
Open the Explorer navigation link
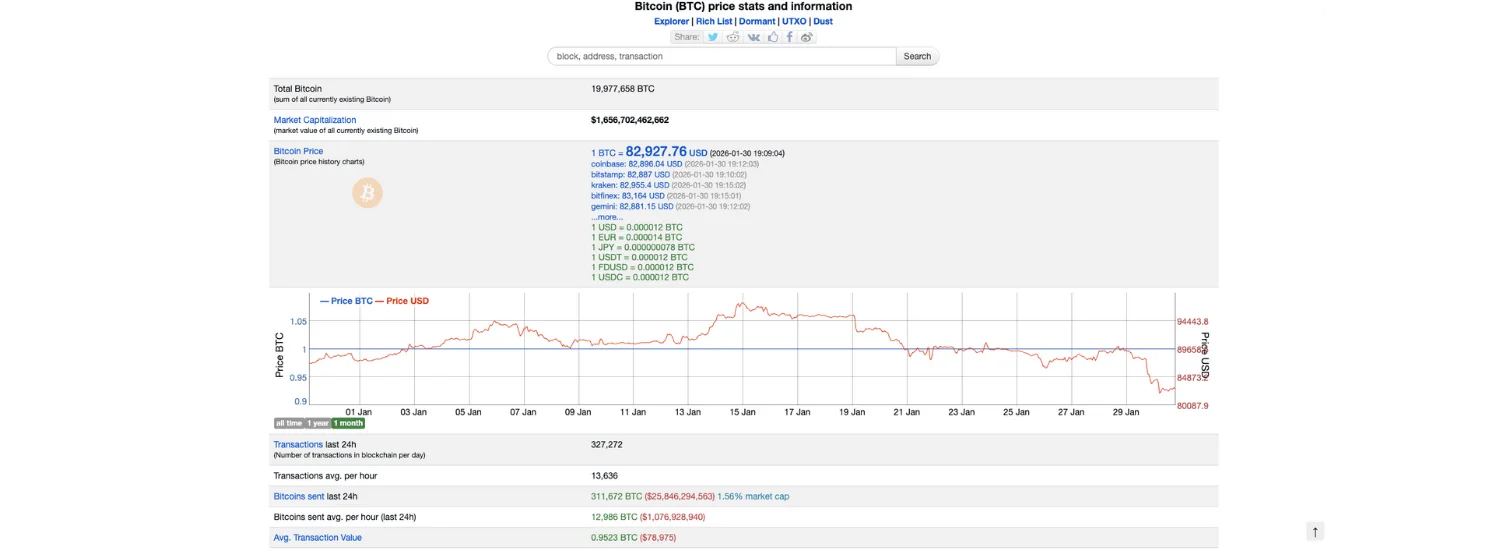click(x=671, y=21)
